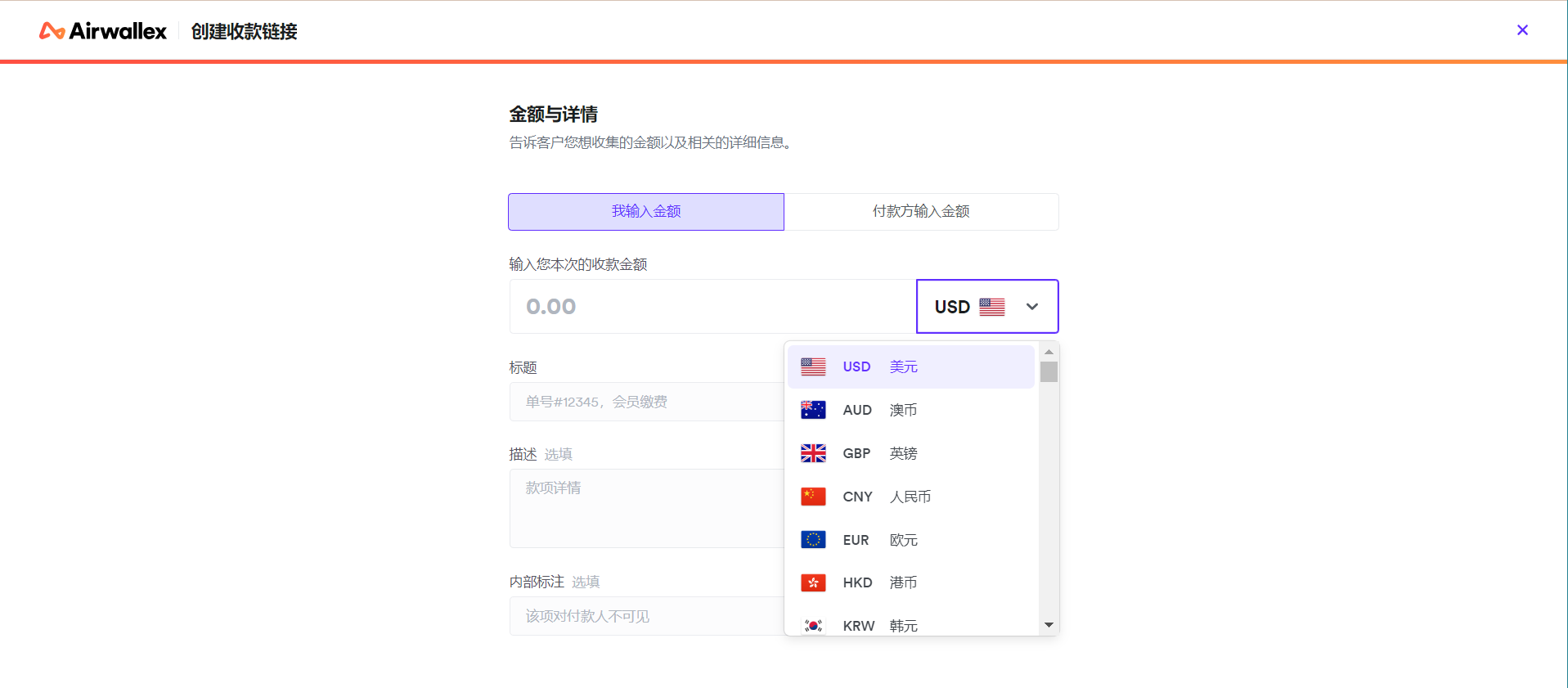Switch to 付款方输入金额 tab

pyautogui.click(x=920, y=212)
